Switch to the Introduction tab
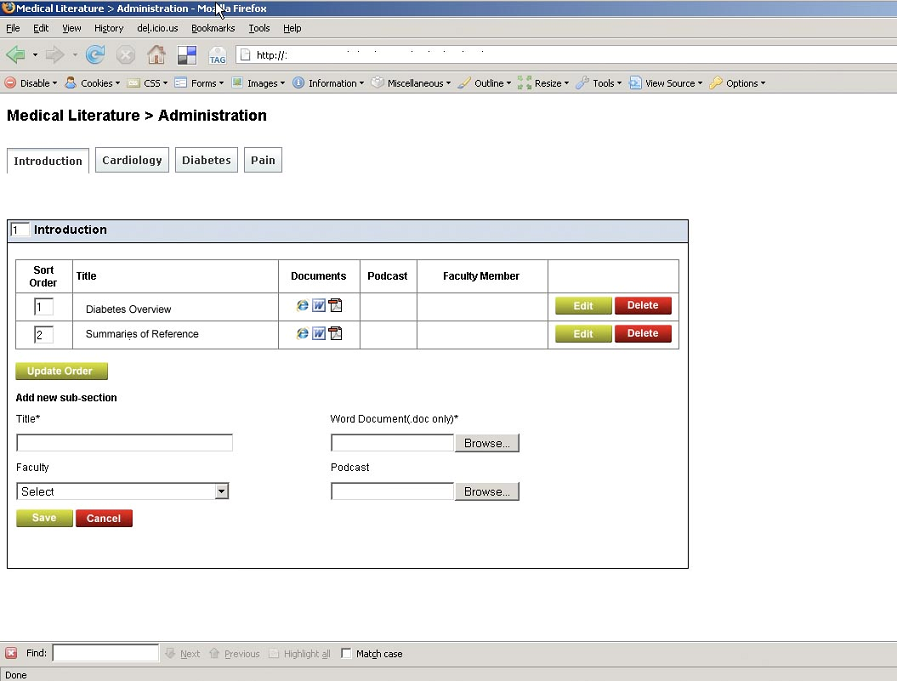This screenshot has height=681, width=897. (48, 161)
